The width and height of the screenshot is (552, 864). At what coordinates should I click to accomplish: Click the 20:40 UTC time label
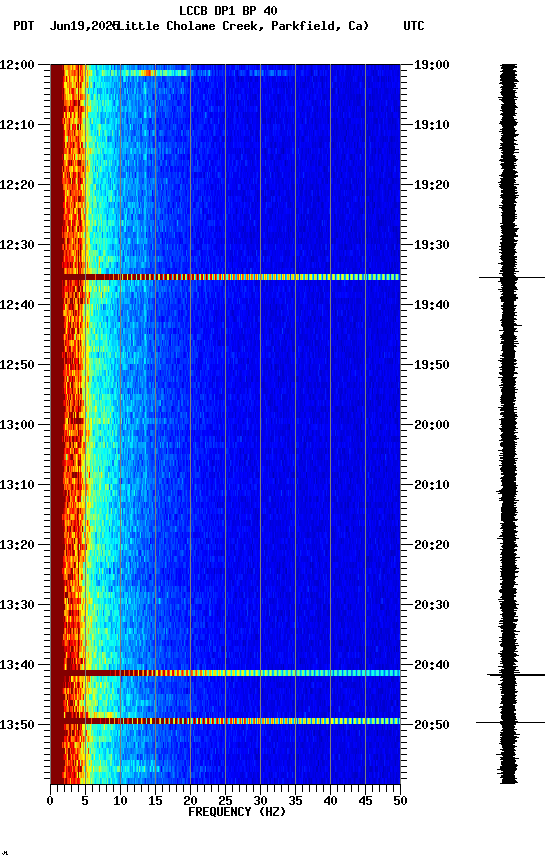tap(432, 665)
